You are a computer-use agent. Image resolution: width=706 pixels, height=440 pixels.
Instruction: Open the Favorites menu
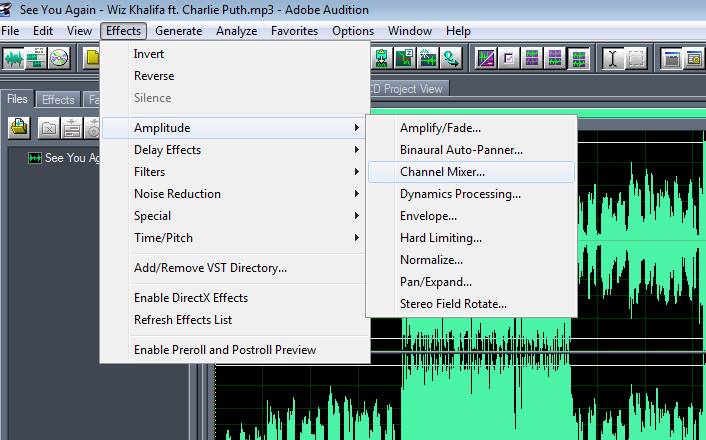pyautogui.click(x=294, y=31)
